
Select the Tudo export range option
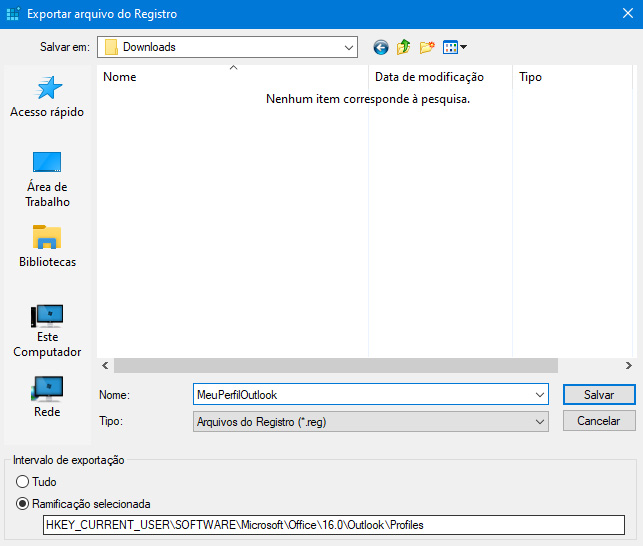pos(23,482)
